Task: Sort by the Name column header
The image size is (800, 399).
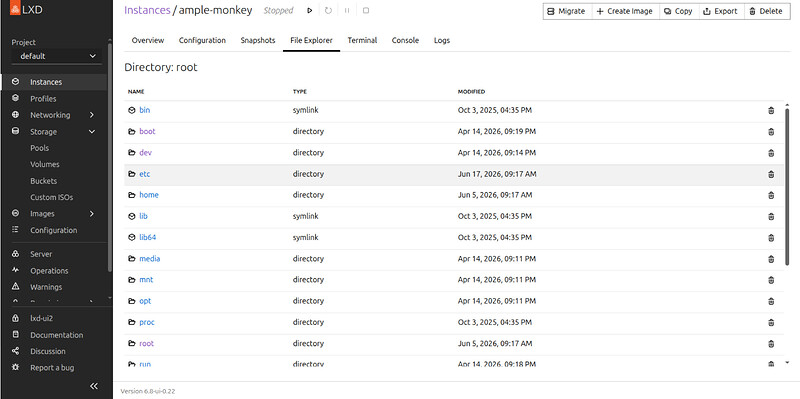Action: pos(136,92)
